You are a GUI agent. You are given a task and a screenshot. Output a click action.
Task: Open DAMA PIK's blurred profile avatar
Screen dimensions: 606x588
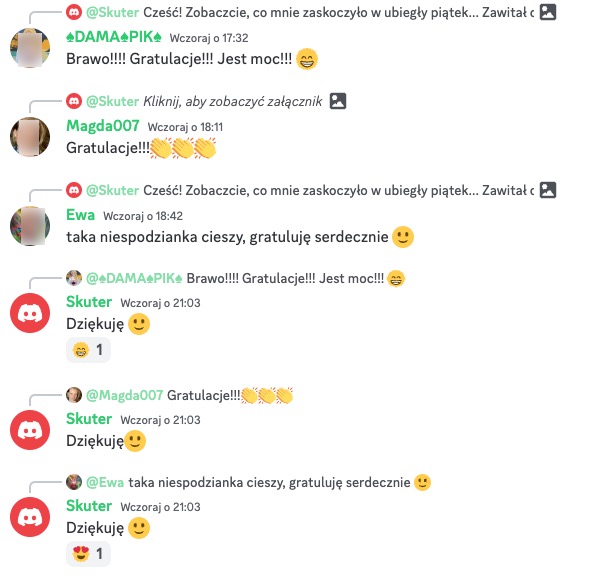point(30,48)
